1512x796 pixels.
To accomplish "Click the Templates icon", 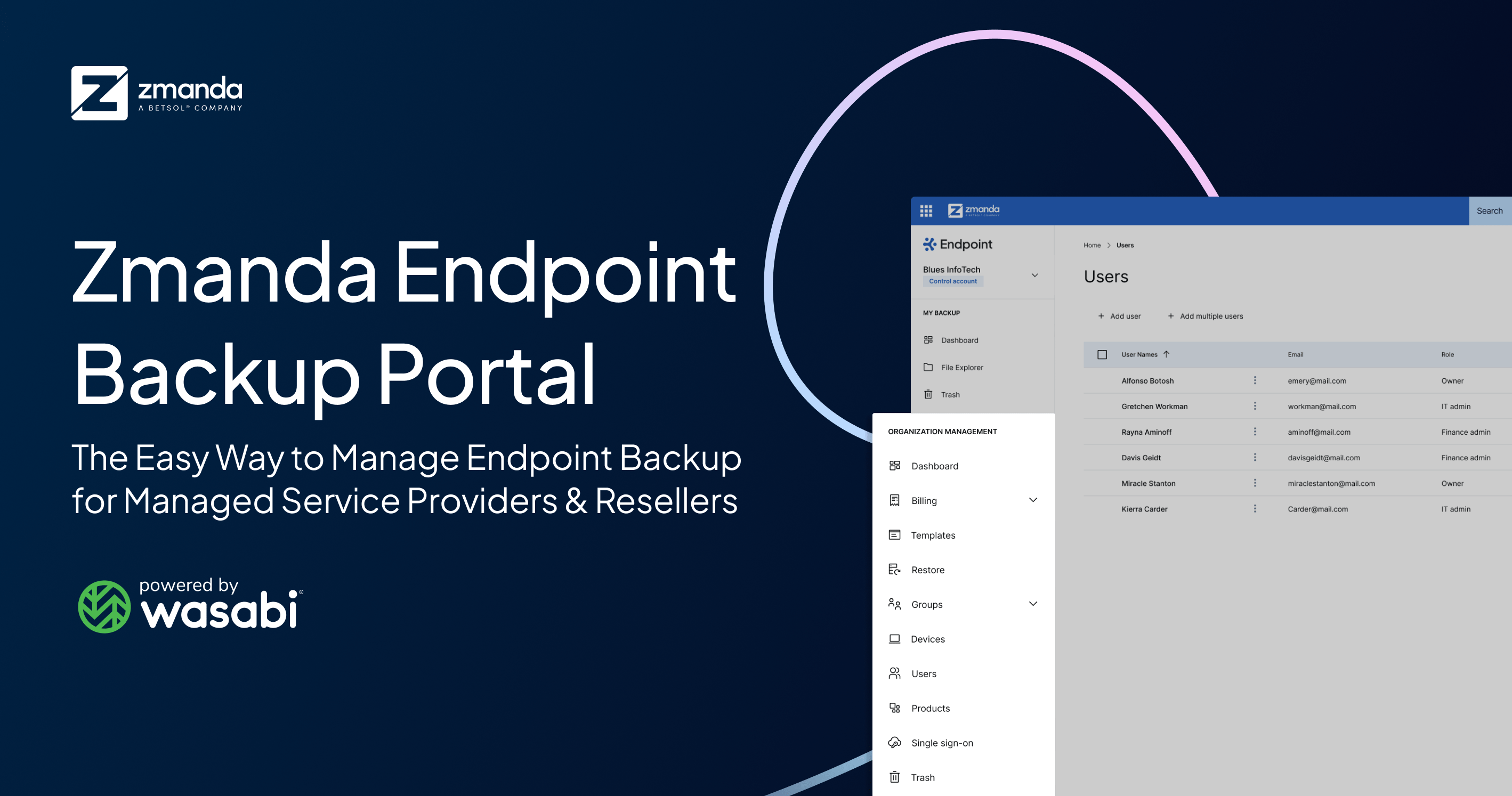I will point(894,535).
